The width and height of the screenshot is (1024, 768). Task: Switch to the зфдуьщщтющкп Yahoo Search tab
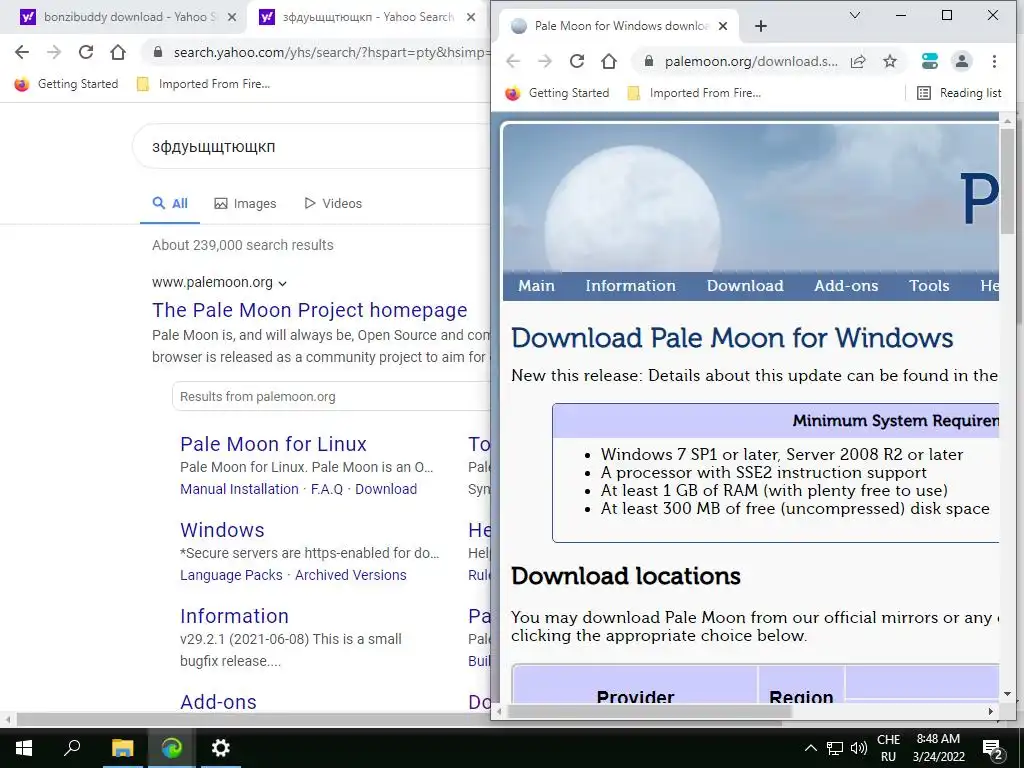(x=367, y=18)
